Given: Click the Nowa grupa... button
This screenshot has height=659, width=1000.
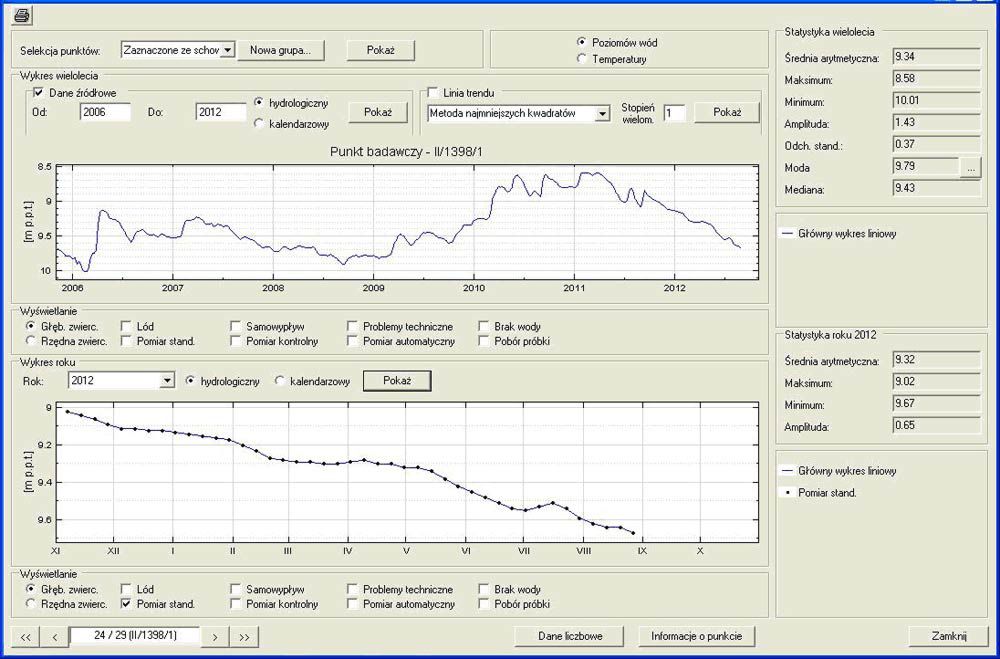Looking at the screenshot, I should coord(281,49).
